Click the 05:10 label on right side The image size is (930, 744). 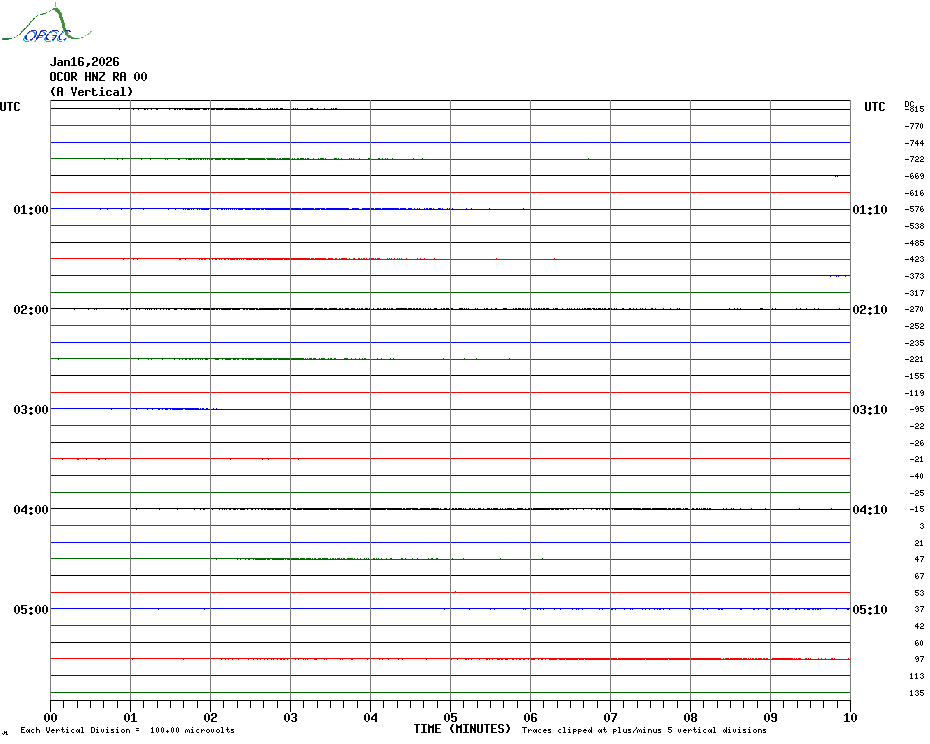tap(869, 610)
